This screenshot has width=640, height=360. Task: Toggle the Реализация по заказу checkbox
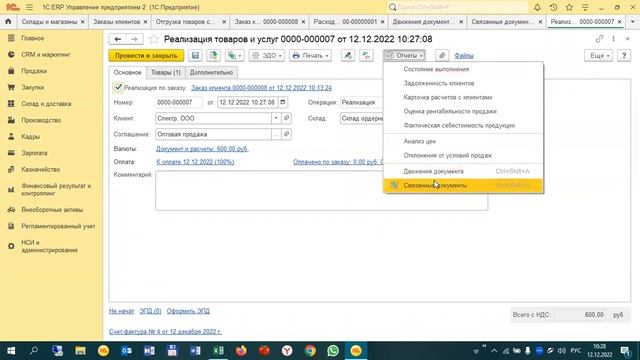118,87
